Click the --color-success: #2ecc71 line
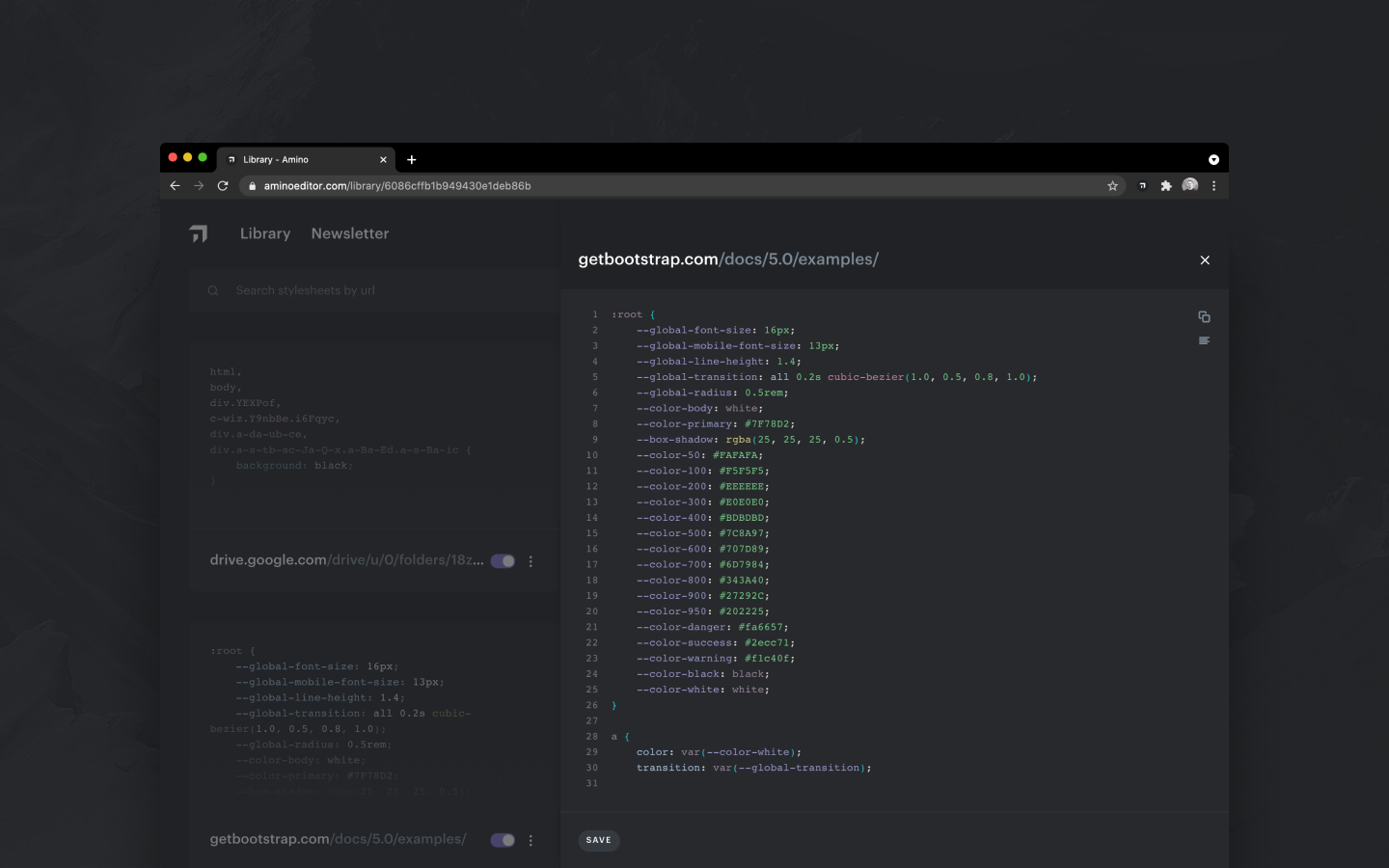Viewport: 1389px width, 868px height. 716,642
